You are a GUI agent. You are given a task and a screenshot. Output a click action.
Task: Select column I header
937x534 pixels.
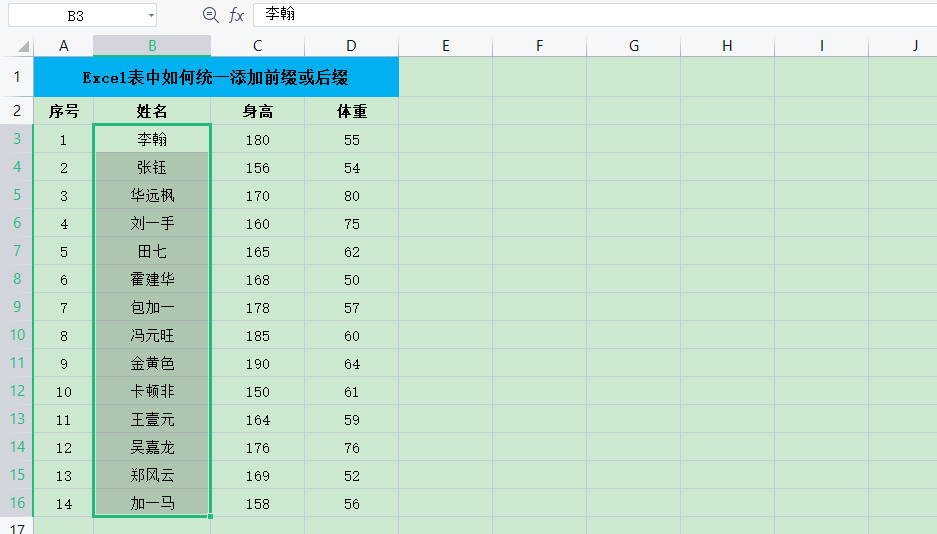[x=821, y=46]
